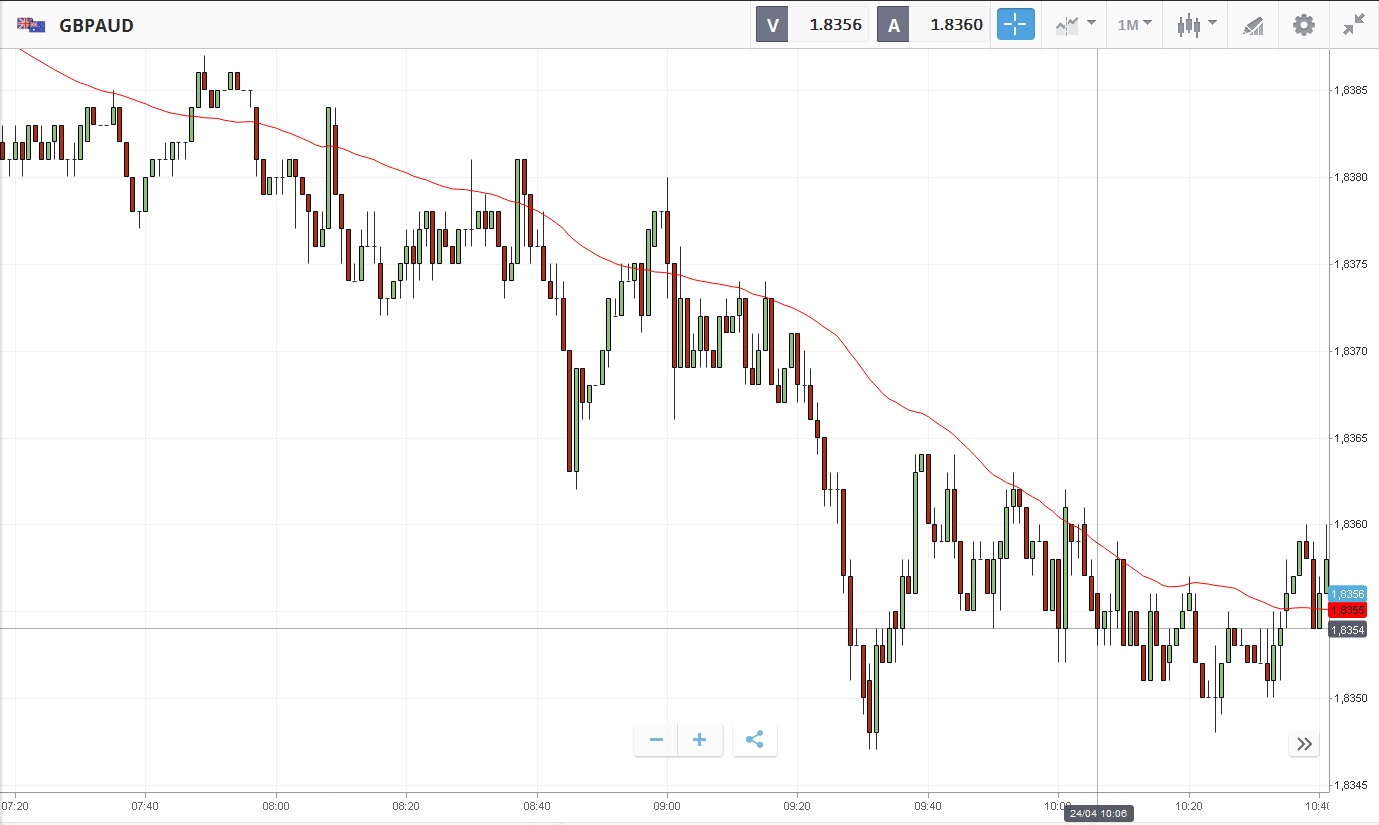Image resolution: width=1379 pixels, height=825 pixels.
Task: Open the compare chart dropdown
Action: [x=1075, y=25]
